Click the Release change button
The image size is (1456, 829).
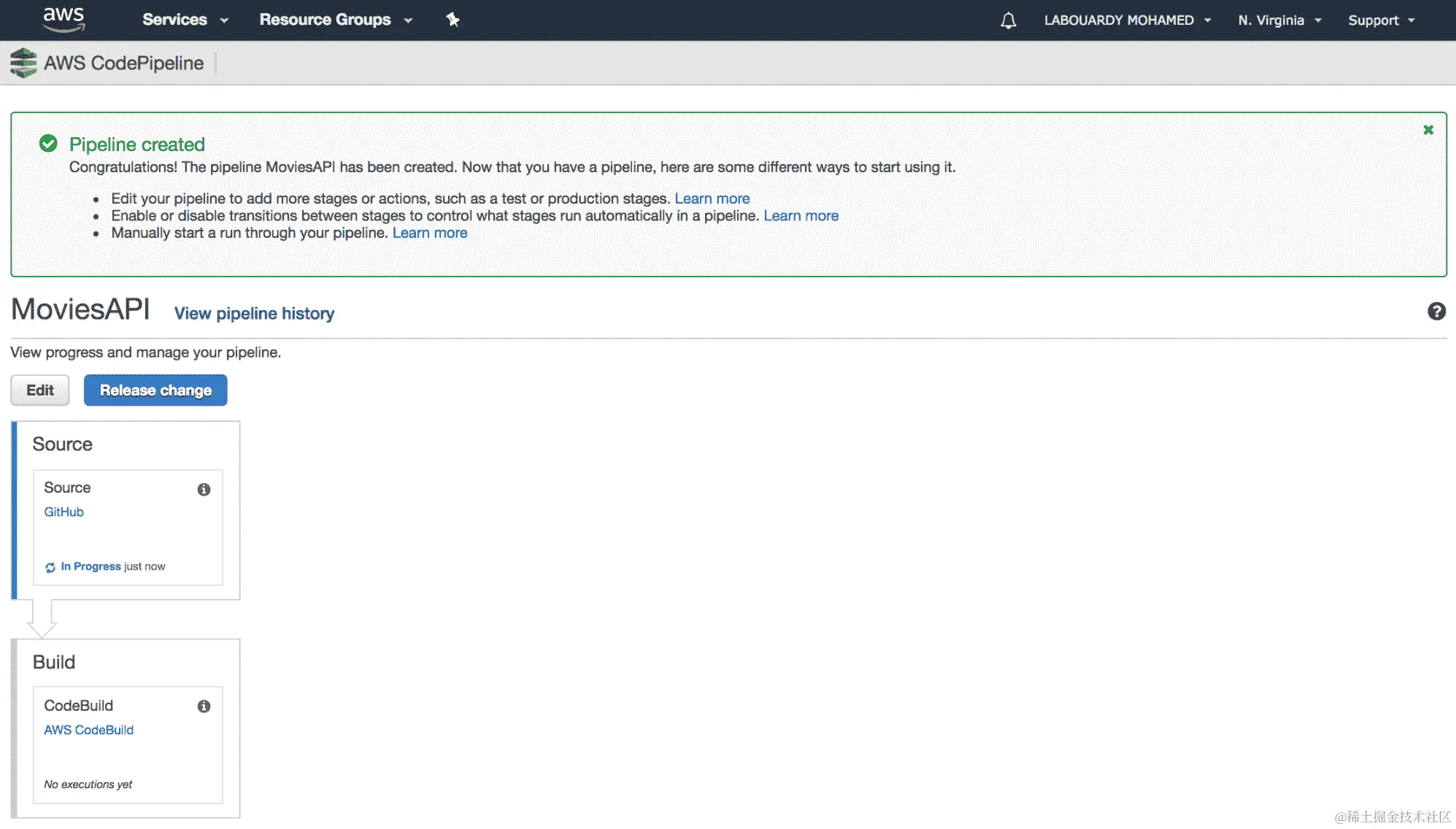[155, 390]
